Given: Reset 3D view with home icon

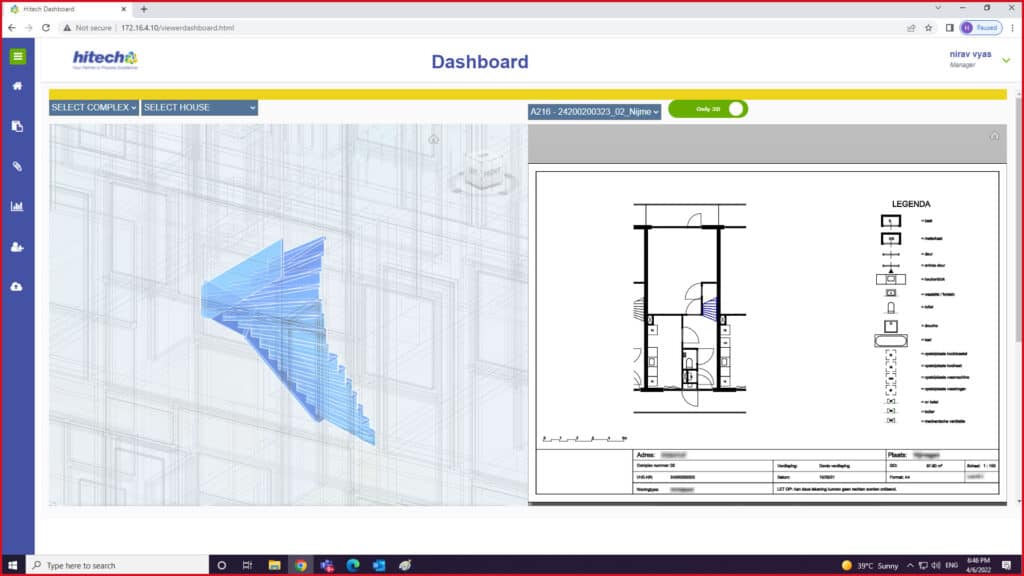Looking at the screenshot, I should (434, 139).
